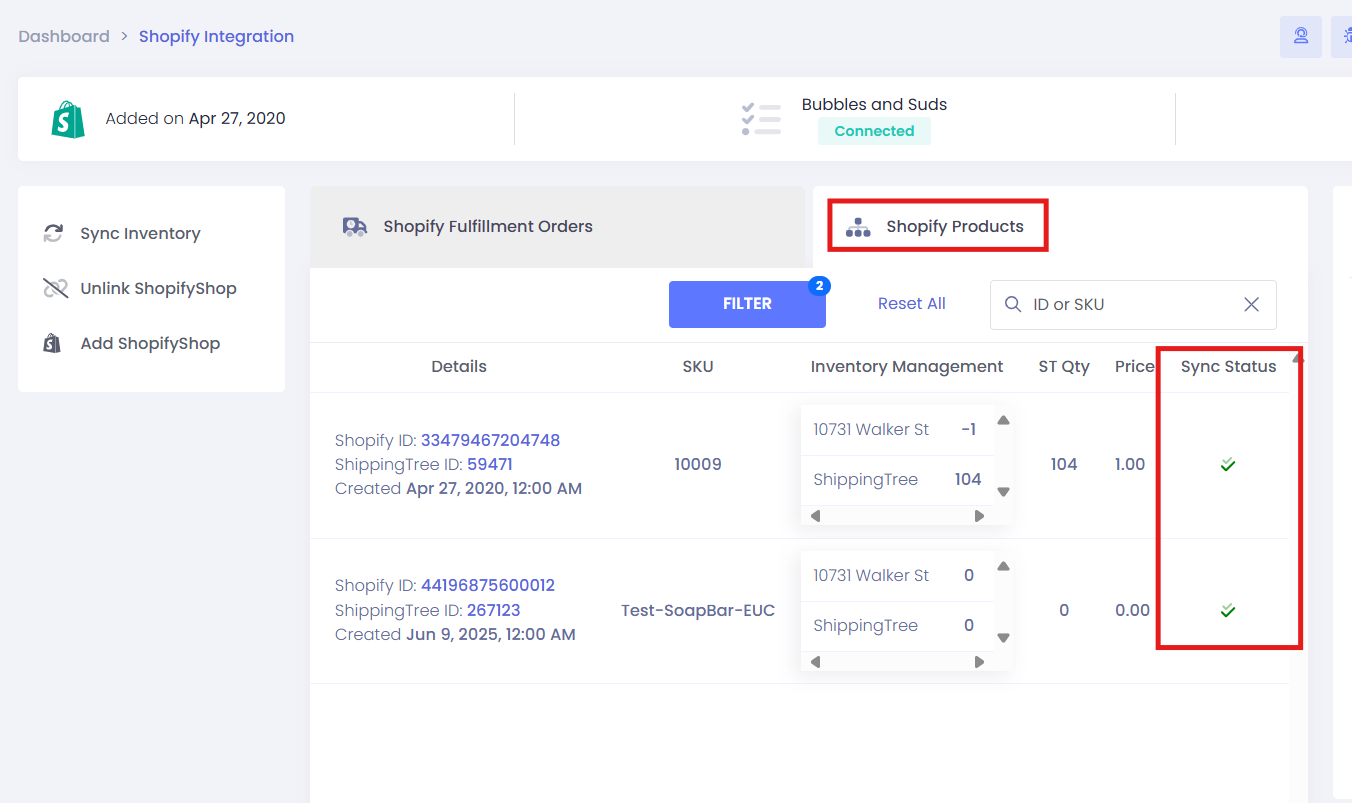Open ShippingTree ID 59471 link
1352x803 pixels.
pyautogui.click(x=489, y=464)
